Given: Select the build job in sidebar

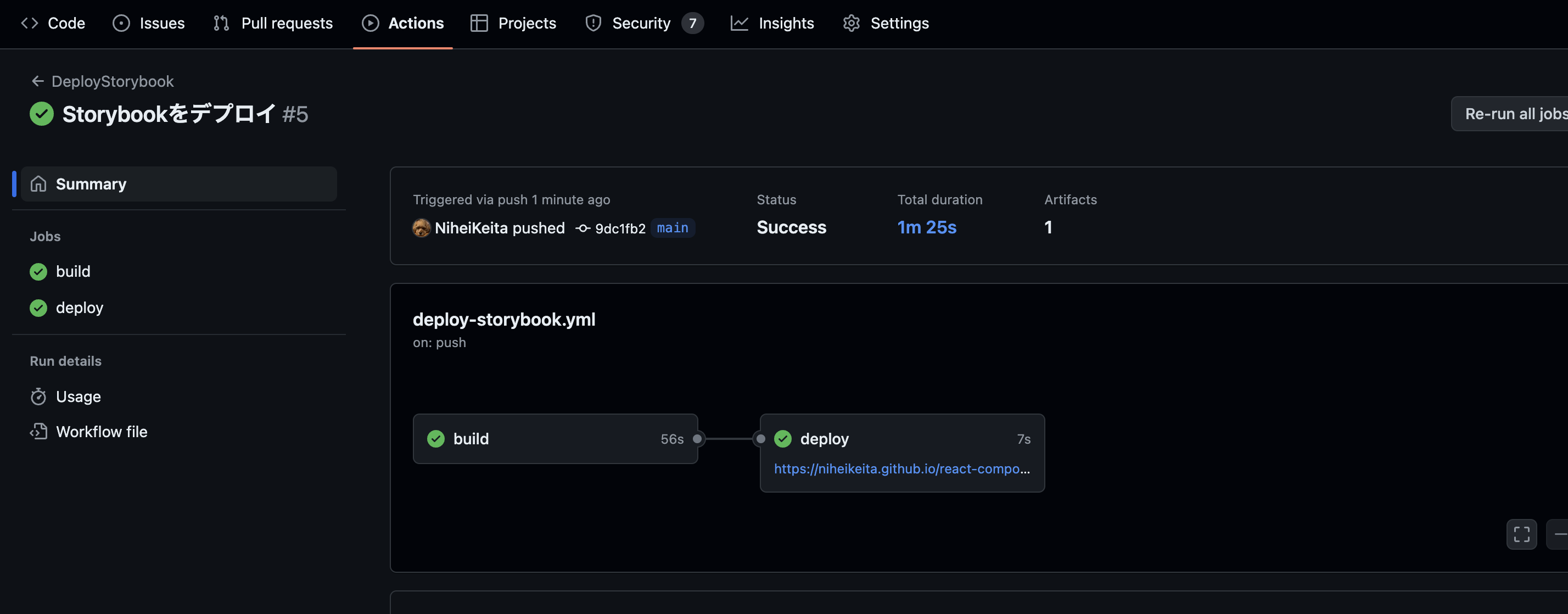Looking at the screenshot, I should click(x=73, y=271).
